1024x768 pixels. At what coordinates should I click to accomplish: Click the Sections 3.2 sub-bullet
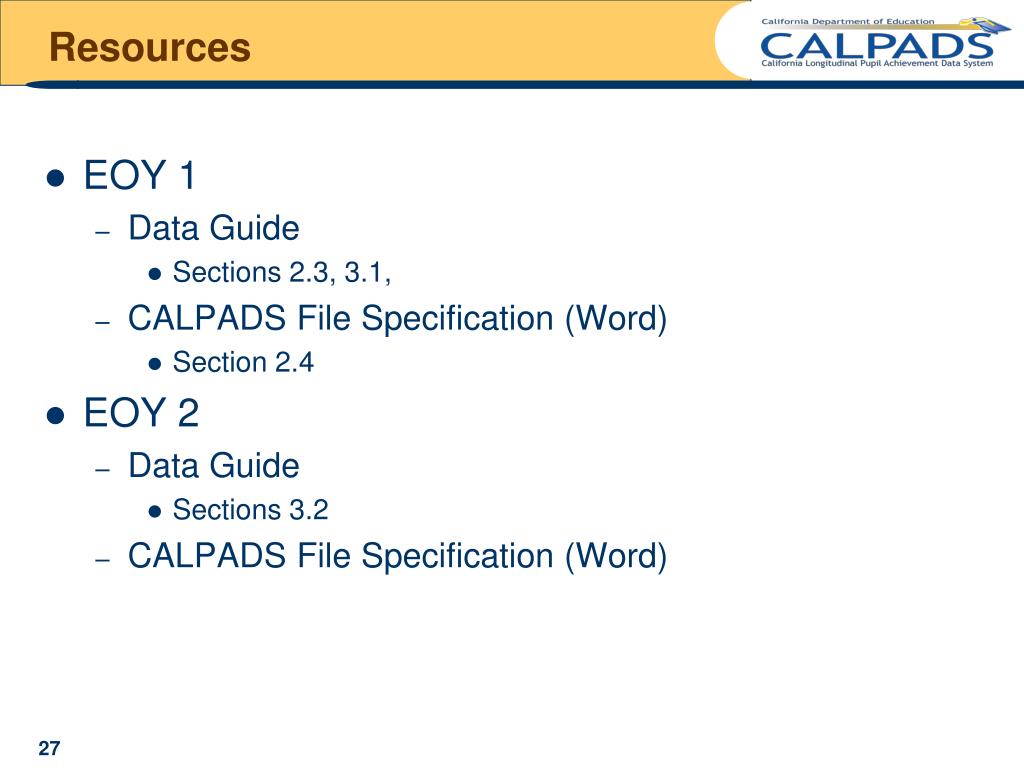pos(250,510)
